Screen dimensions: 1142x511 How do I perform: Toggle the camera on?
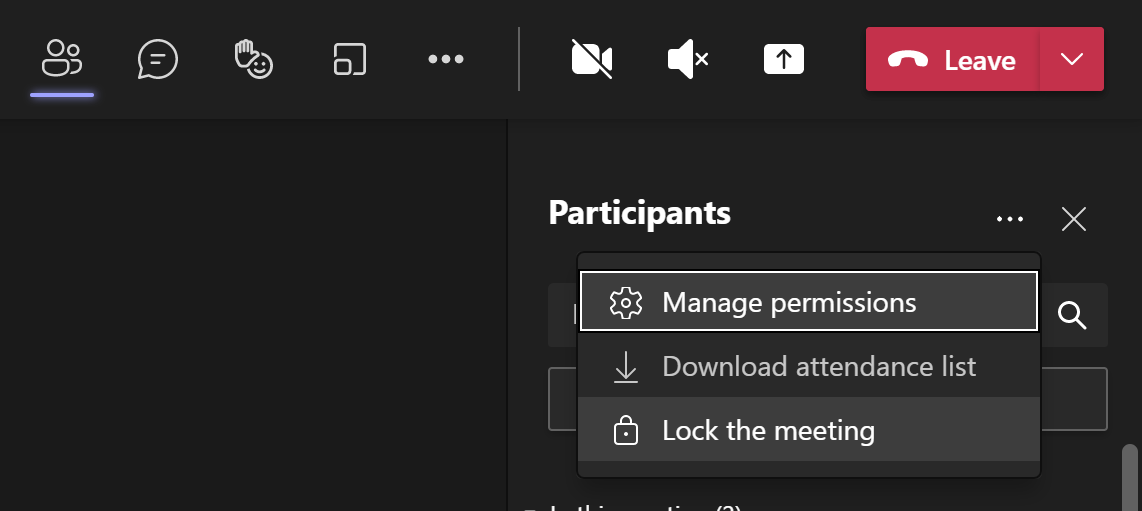coord(591,60)
